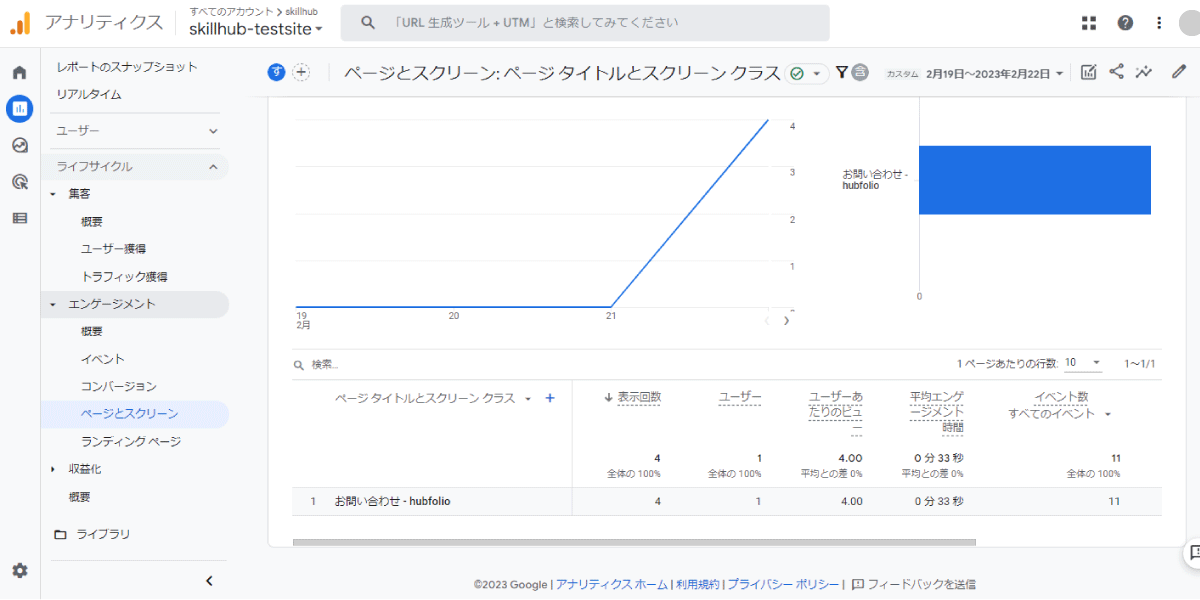Open リアルタイム report
The width and height of the screenshot is (1200, 600).
(x=89, y=94)
